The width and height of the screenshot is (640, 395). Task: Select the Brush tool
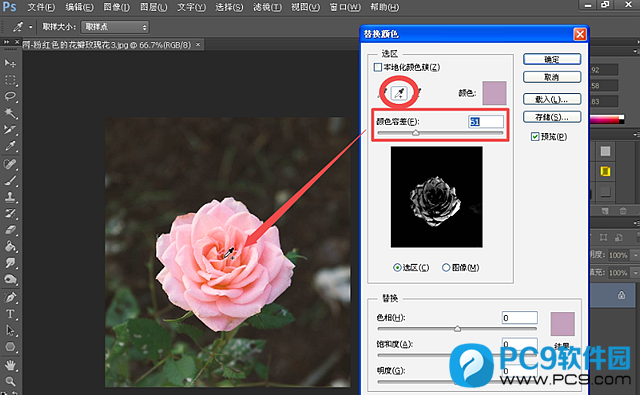click(10, 180)
